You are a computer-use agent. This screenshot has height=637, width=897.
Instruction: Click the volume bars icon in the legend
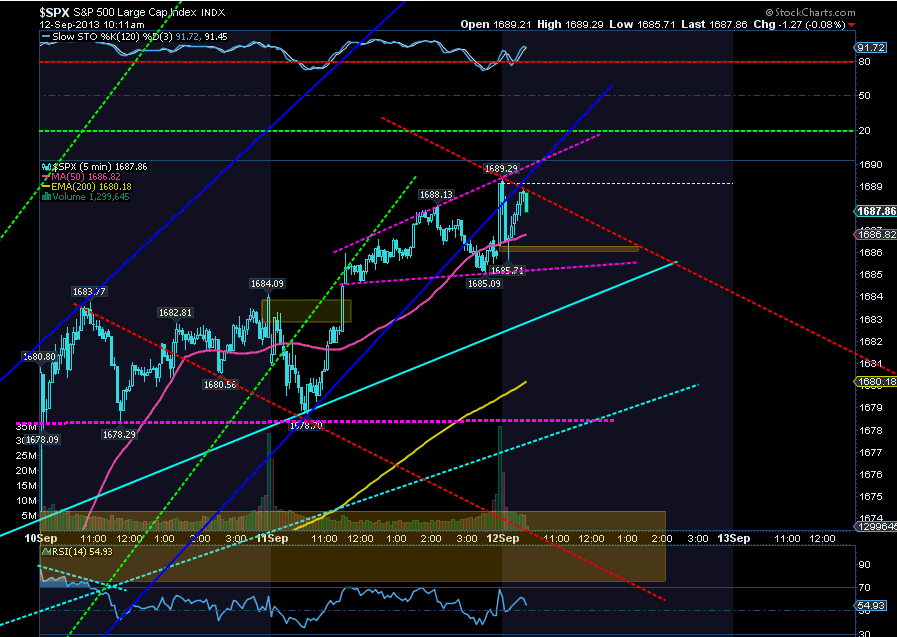click(46, 197)
